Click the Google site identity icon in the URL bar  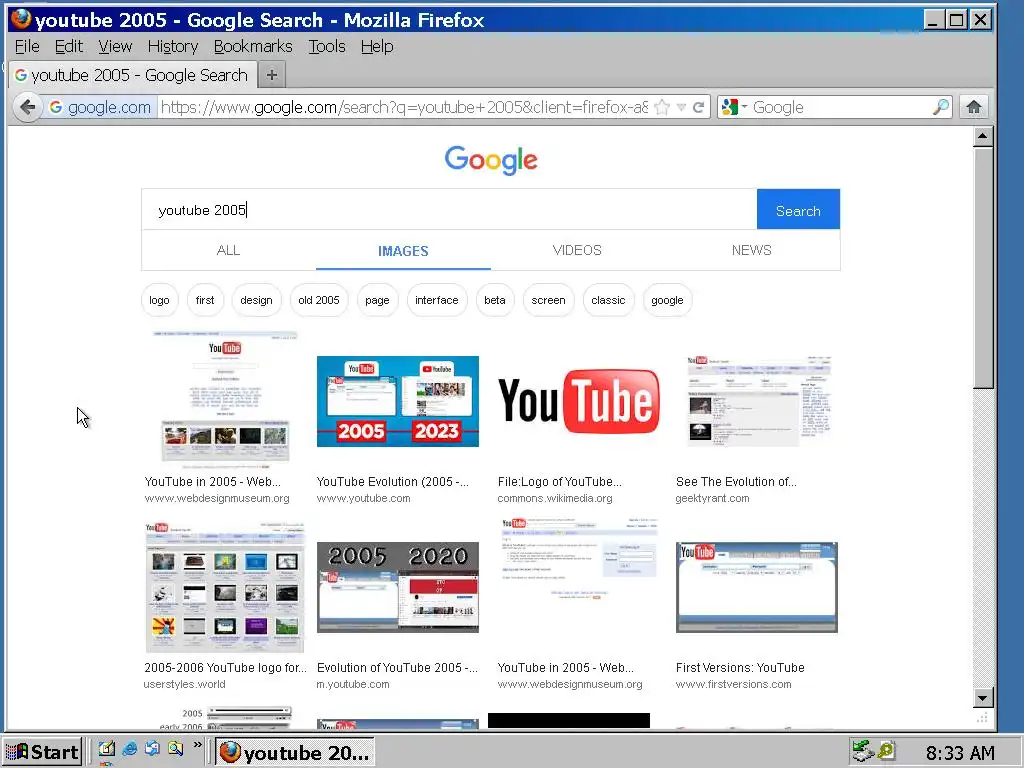[x=101, y=107]
